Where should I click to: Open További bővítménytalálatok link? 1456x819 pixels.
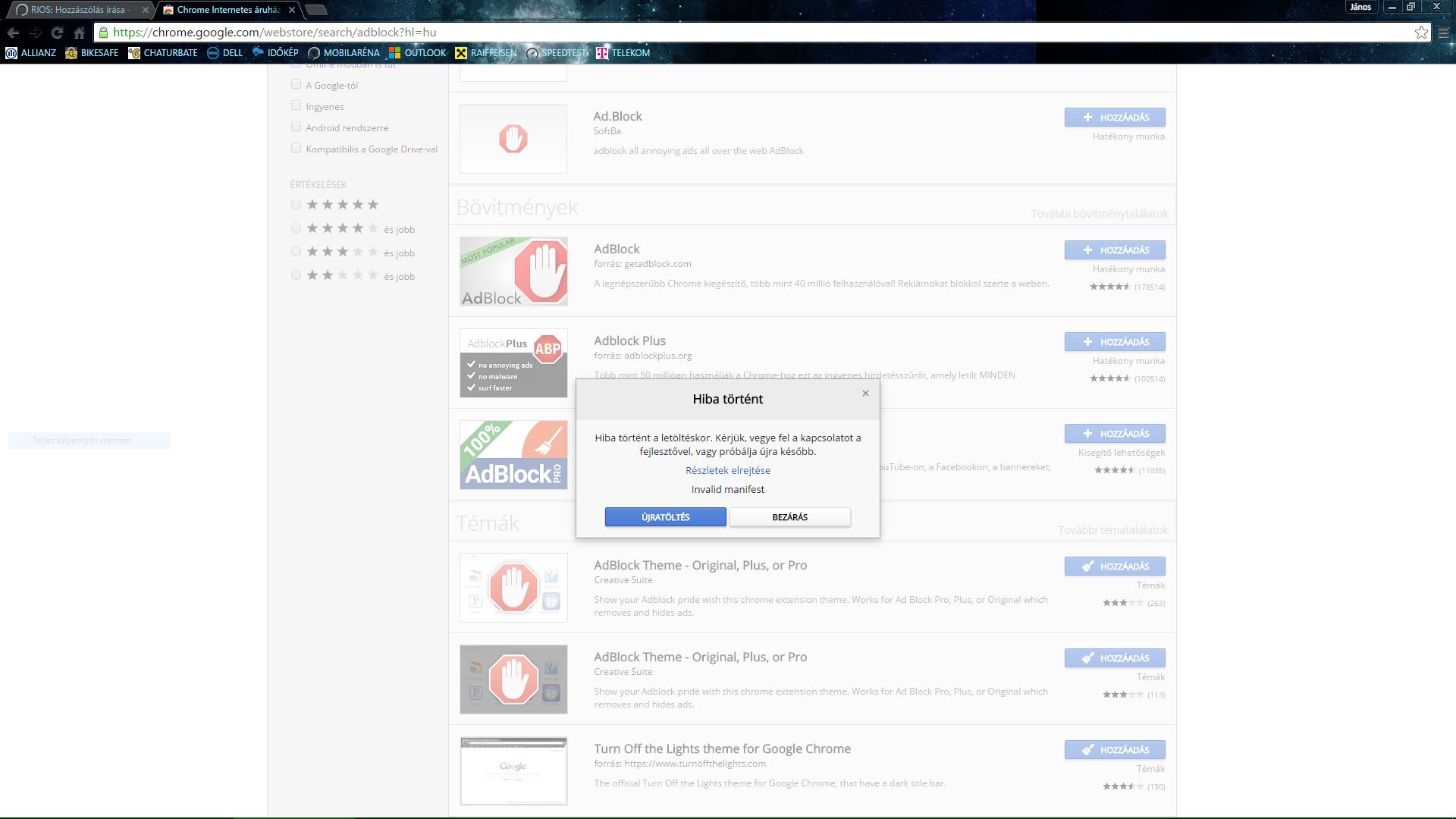point(1099,214)
